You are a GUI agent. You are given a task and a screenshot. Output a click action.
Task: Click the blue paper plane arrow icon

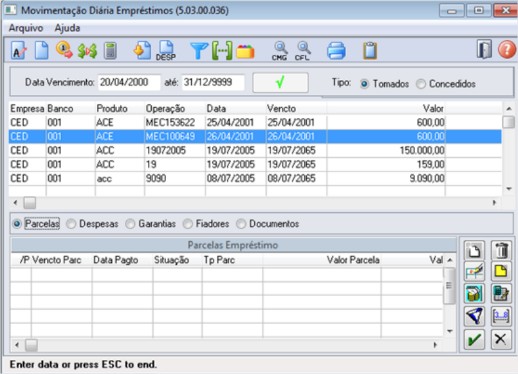coord(474,316)
